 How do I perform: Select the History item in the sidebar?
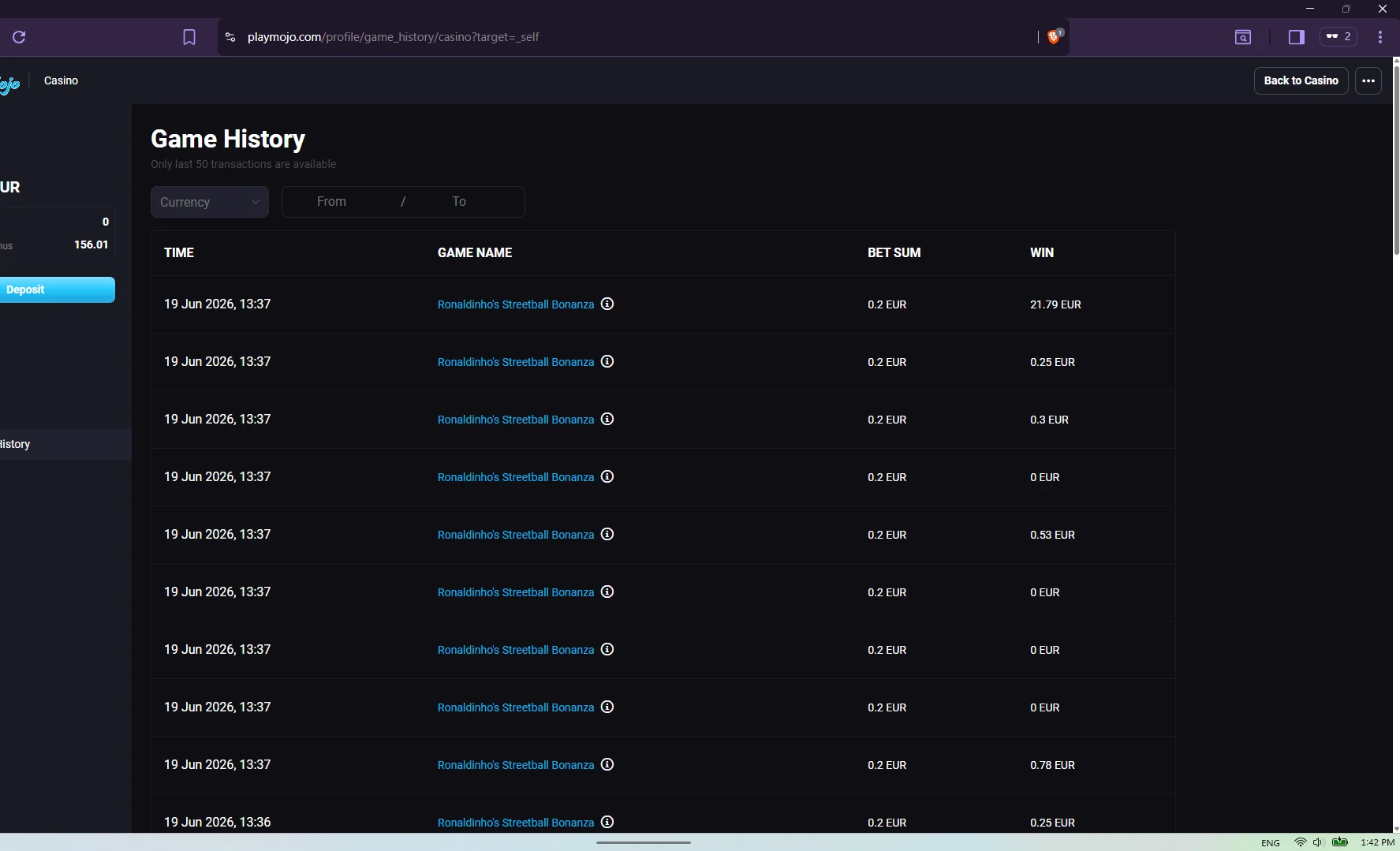point(65,444)
